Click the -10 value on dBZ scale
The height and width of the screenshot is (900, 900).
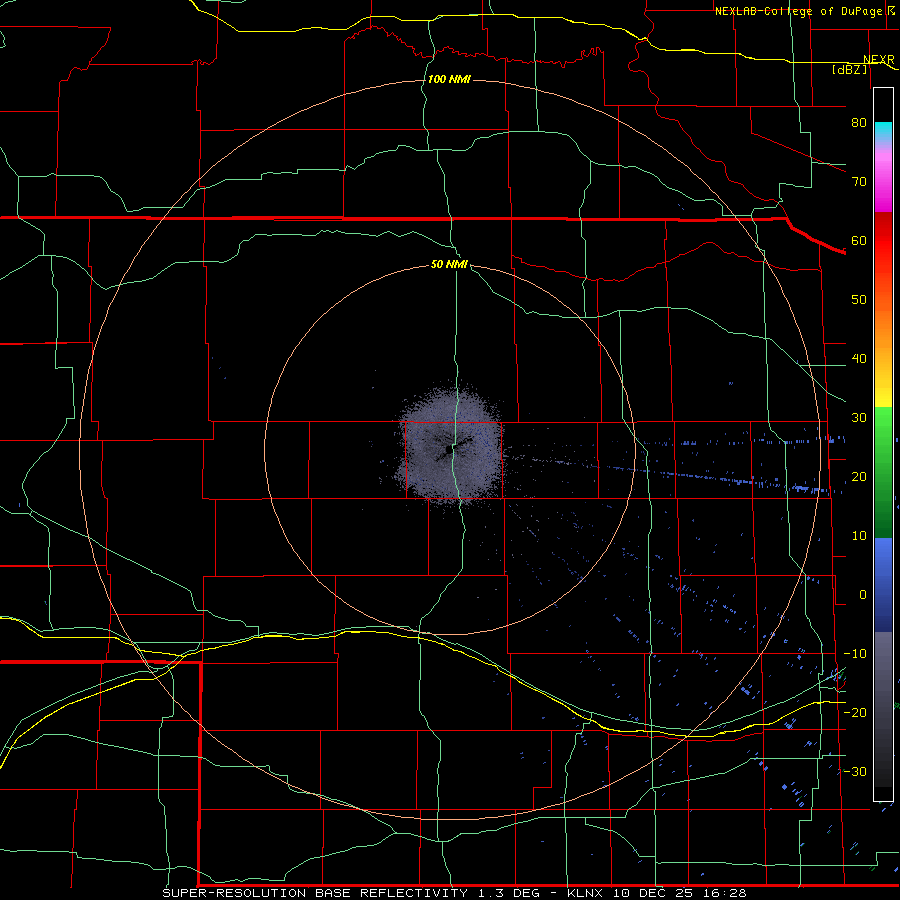[x=855, y=654]
